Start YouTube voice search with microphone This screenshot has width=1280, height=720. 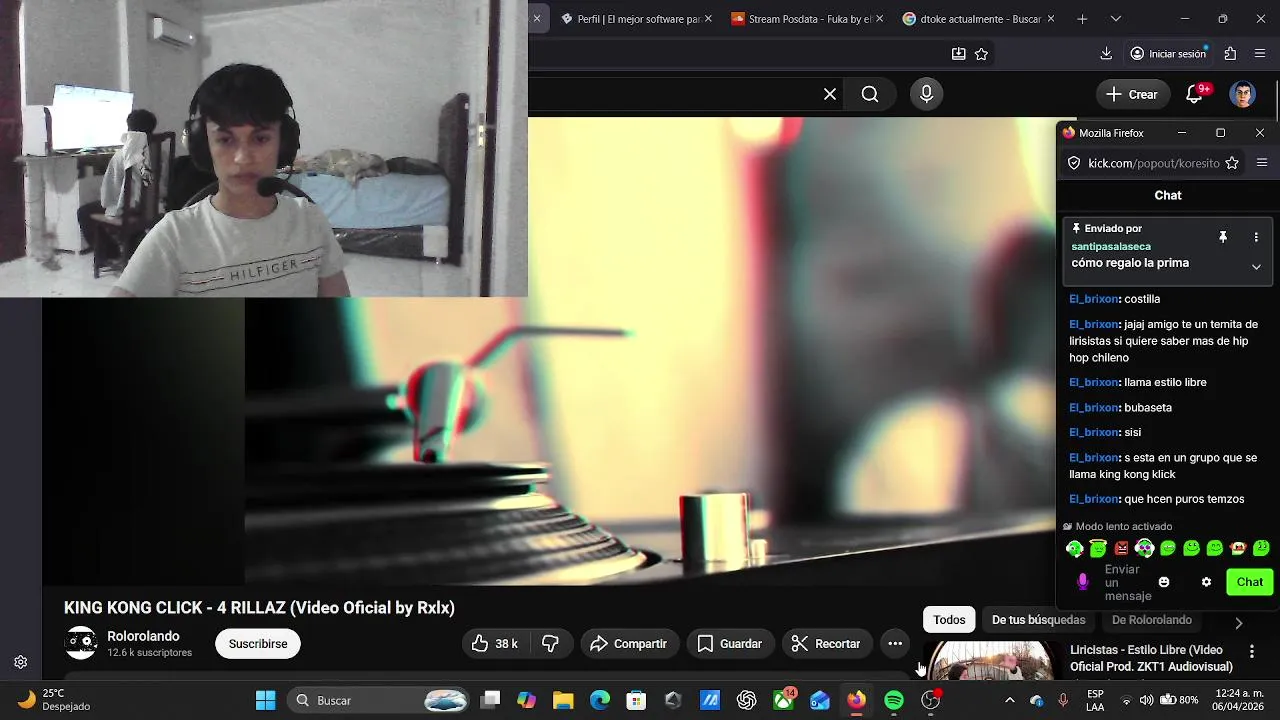point(926,94)
